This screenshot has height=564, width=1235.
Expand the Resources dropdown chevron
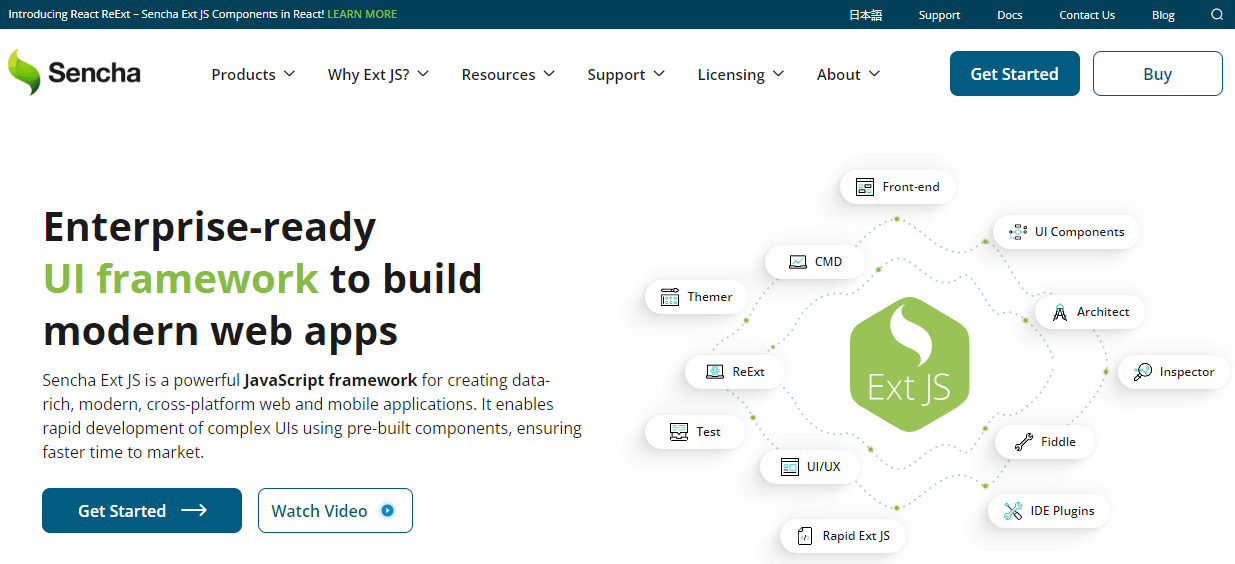549,74
